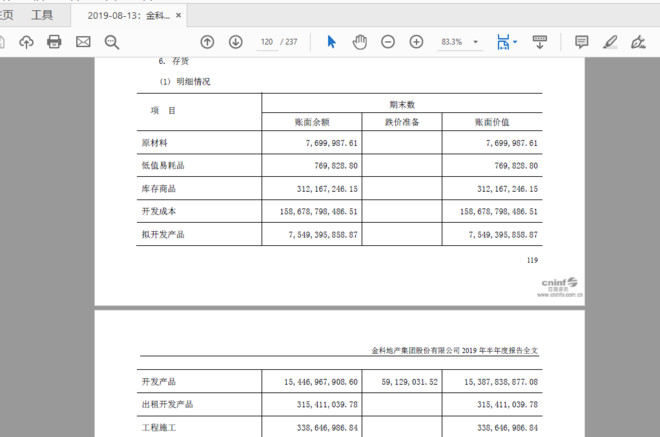
Task: Click the 工程施工 row label
Action: [159, 428]
